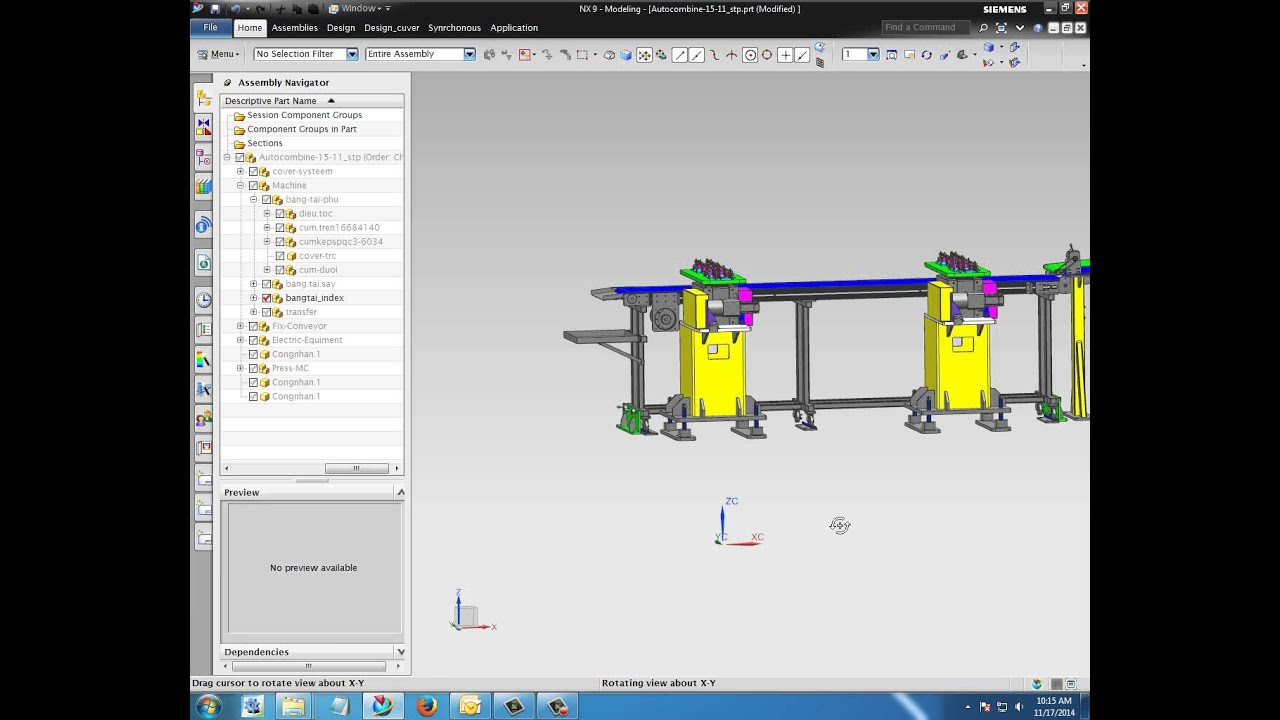Open the History clock sidebar icon
The width and height of the screenshot is (1280, 720).
click(x=204, y=299)
